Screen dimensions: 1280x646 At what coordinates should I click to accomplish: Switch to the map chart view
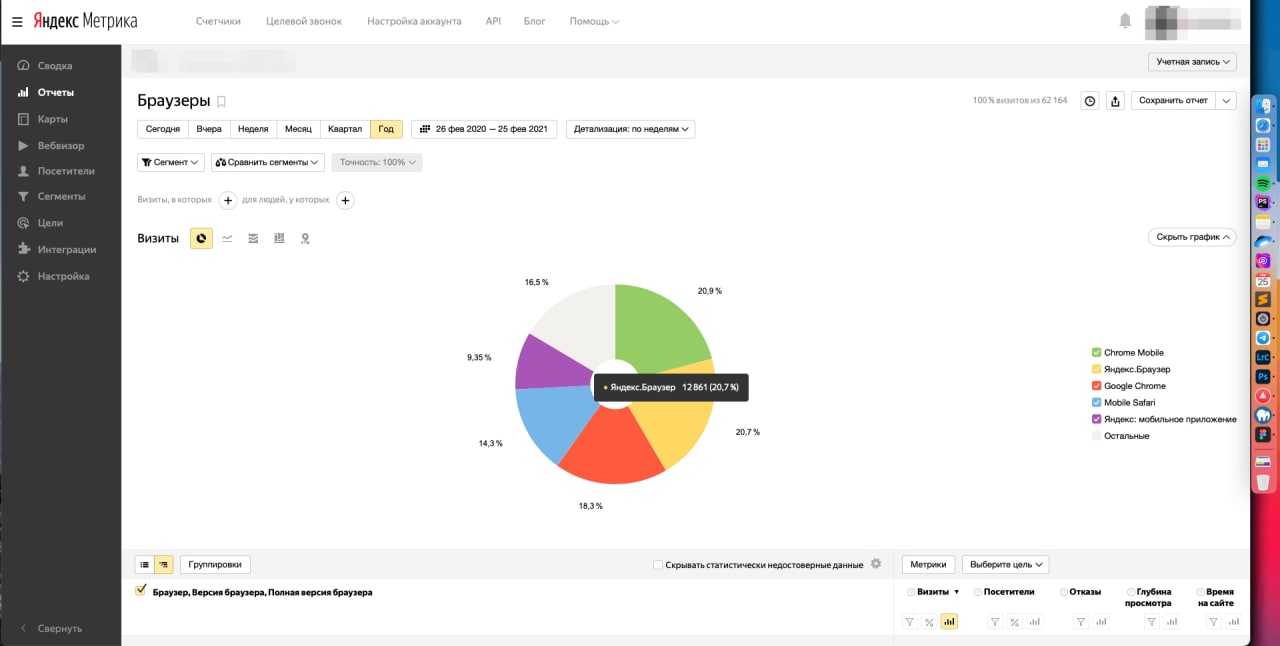[x=305, y=238]
